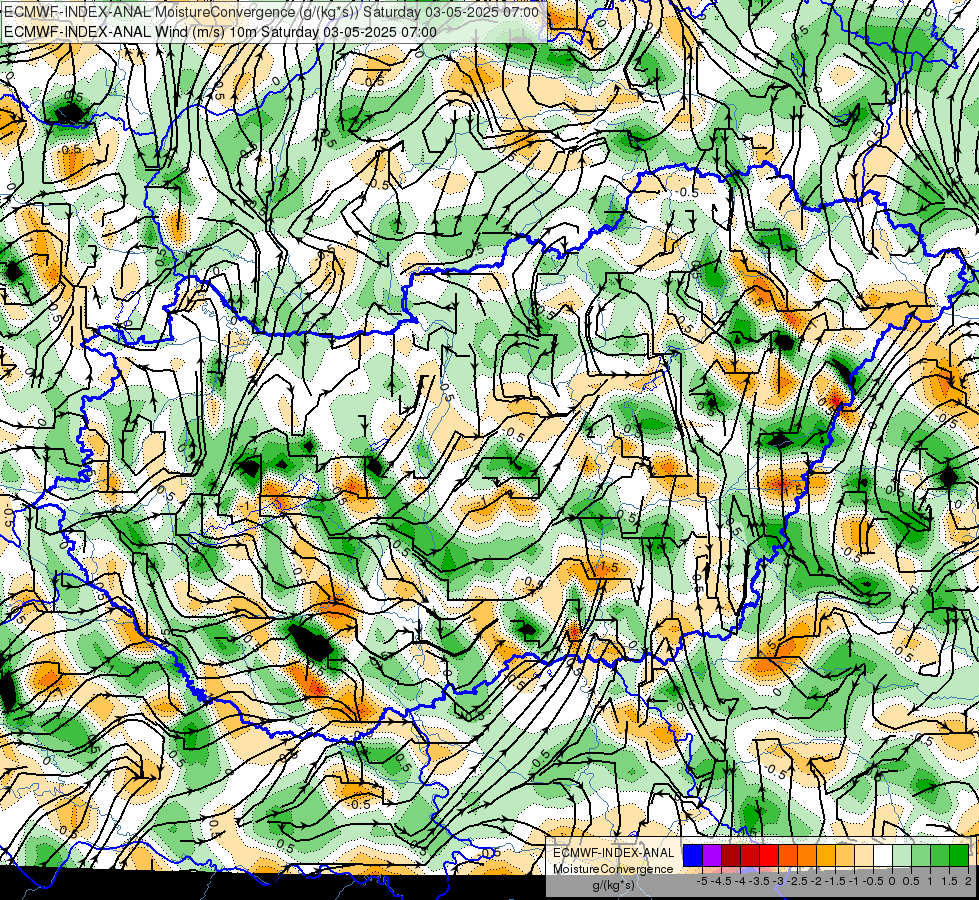Click the orange swatch between -2.5 and -2
The height and width of the screenshot is (900, 979).
click(807, 856)
